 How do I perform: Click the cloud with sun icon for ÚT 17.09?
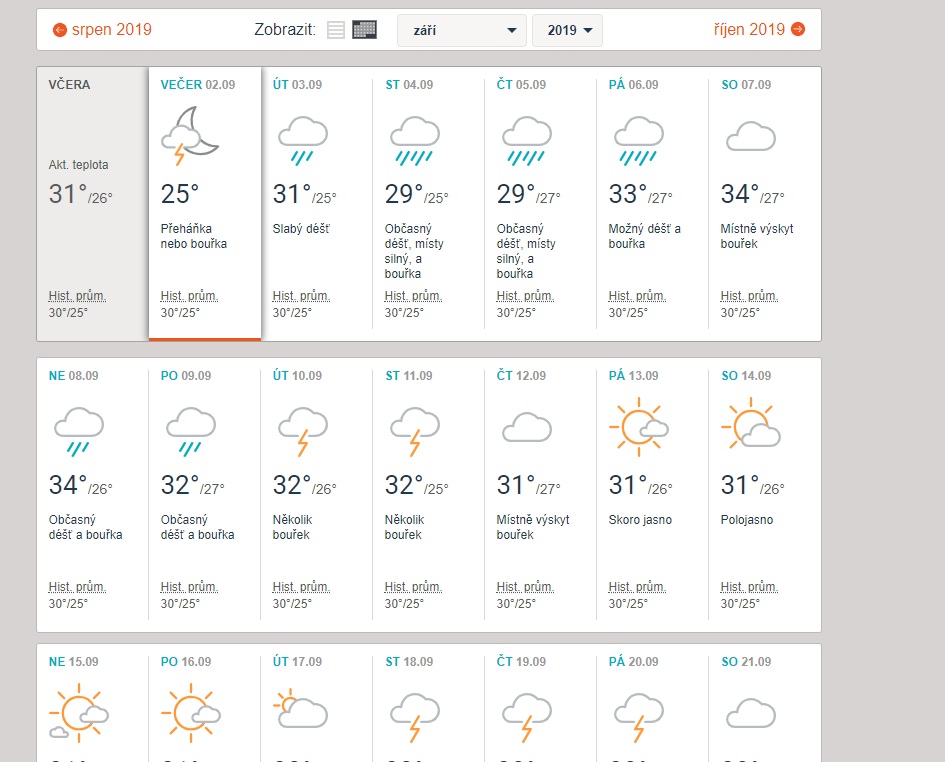(x=301, y=709)
